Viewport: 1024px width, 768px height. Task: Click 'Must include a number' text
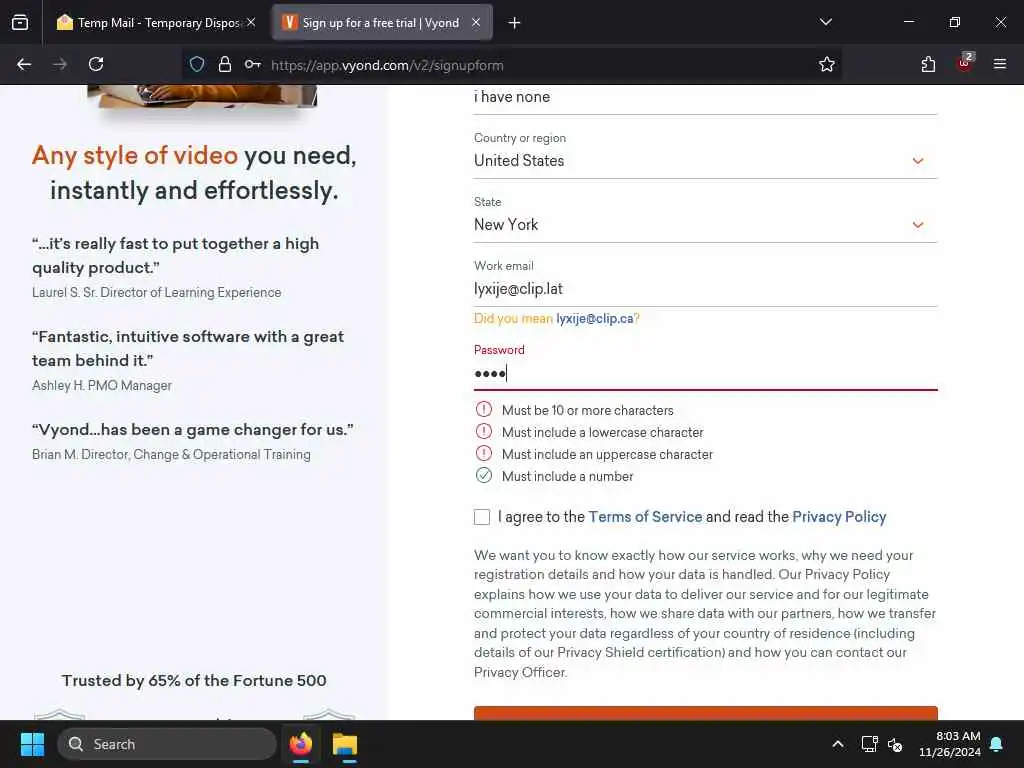pos(568,476)
